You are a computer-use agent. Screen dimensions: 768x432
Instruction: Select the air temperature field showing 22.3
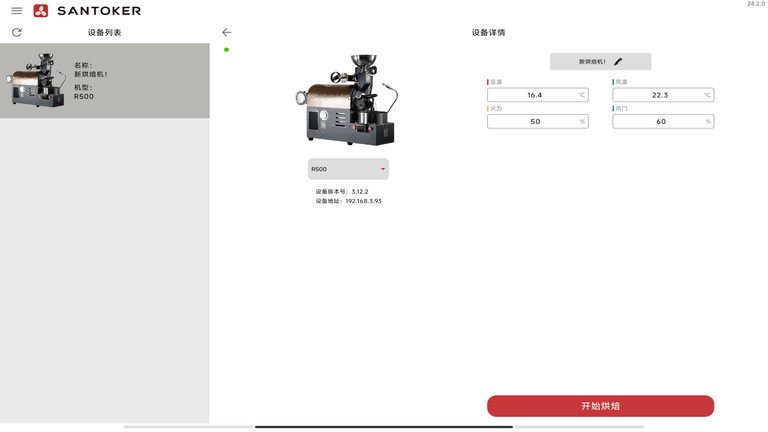(x=662, y=95)
